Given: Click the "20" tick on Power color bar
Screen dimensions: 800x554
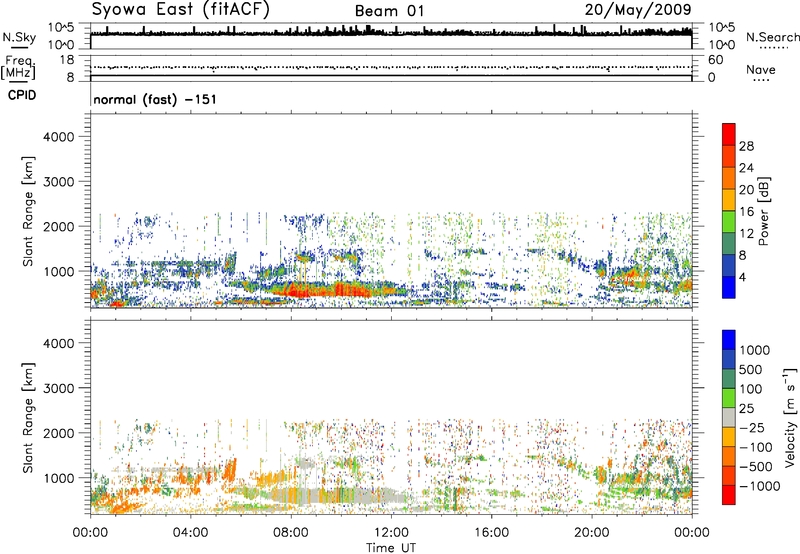Looking at the screenshot, I should click(746, 190).
